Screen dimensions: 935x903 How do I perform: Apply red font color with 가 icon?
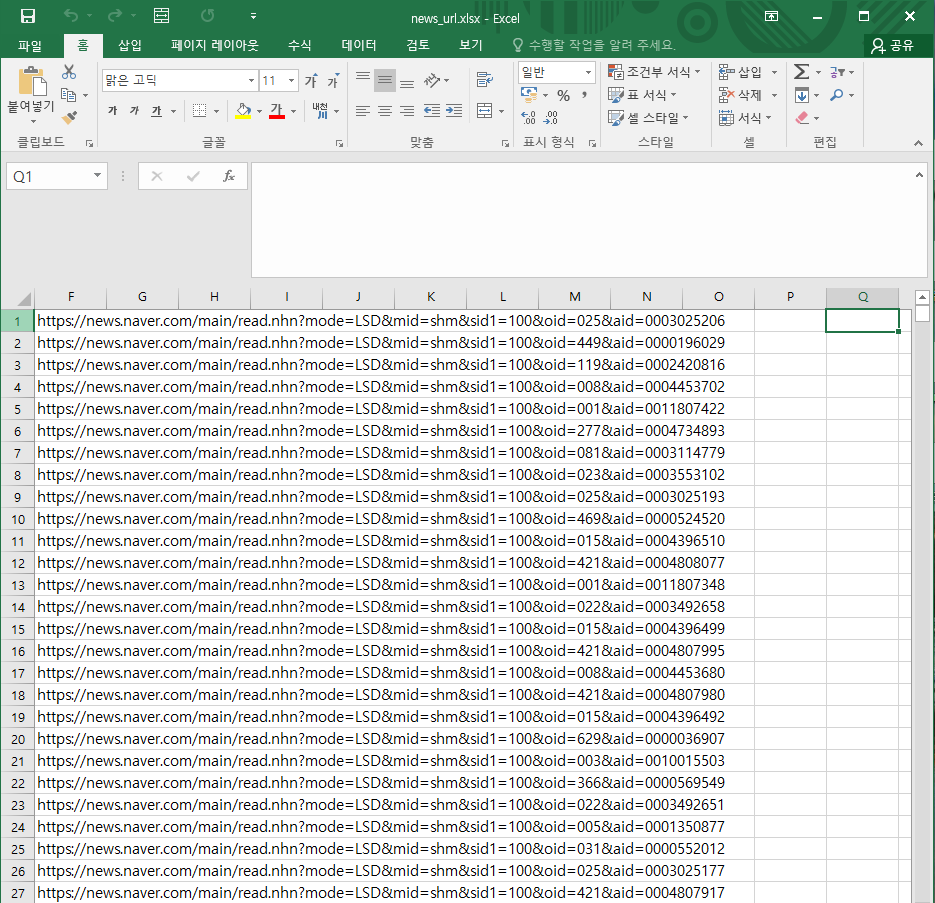pos(277,111)
